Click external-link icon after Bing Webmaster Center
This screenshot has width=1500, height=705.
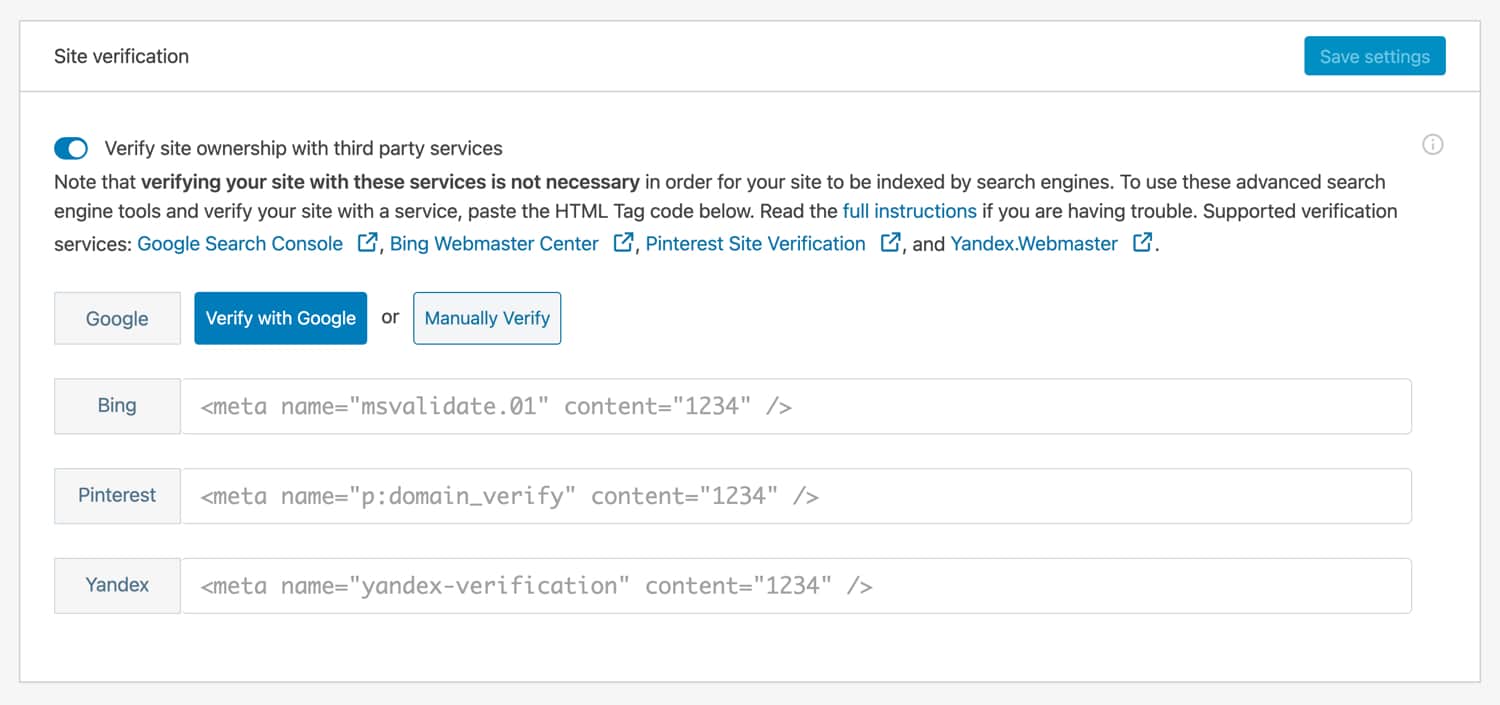pos(623,243)
